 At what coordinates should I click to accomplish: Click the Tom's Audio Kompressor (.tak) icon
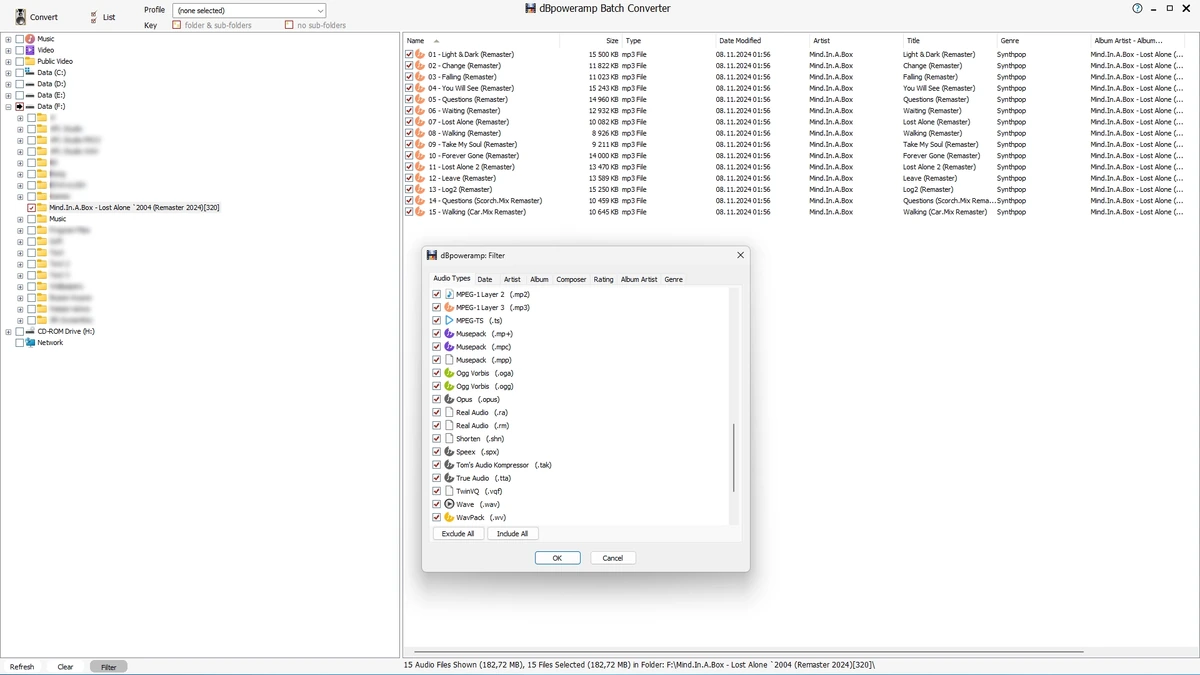pyautogui.click(x=449, y=465)
